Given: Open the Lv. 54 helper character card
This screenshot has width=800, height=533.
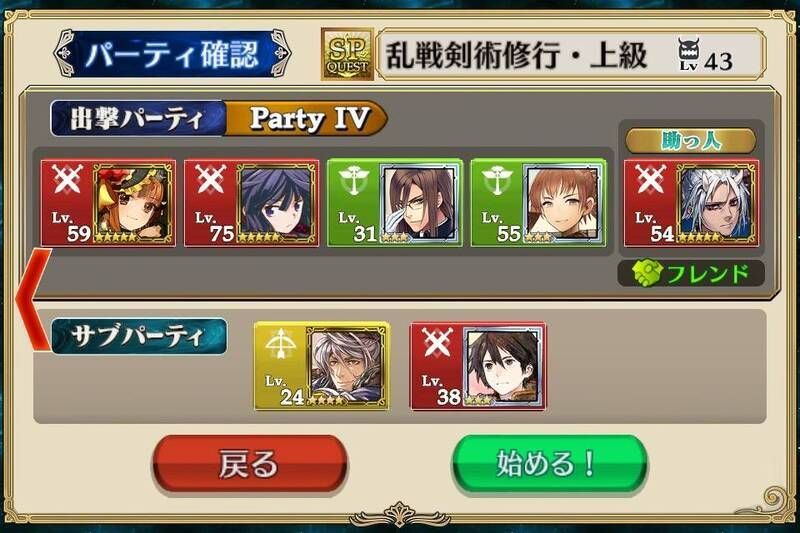Looking at the screenshot, I should tap(691, 203).
